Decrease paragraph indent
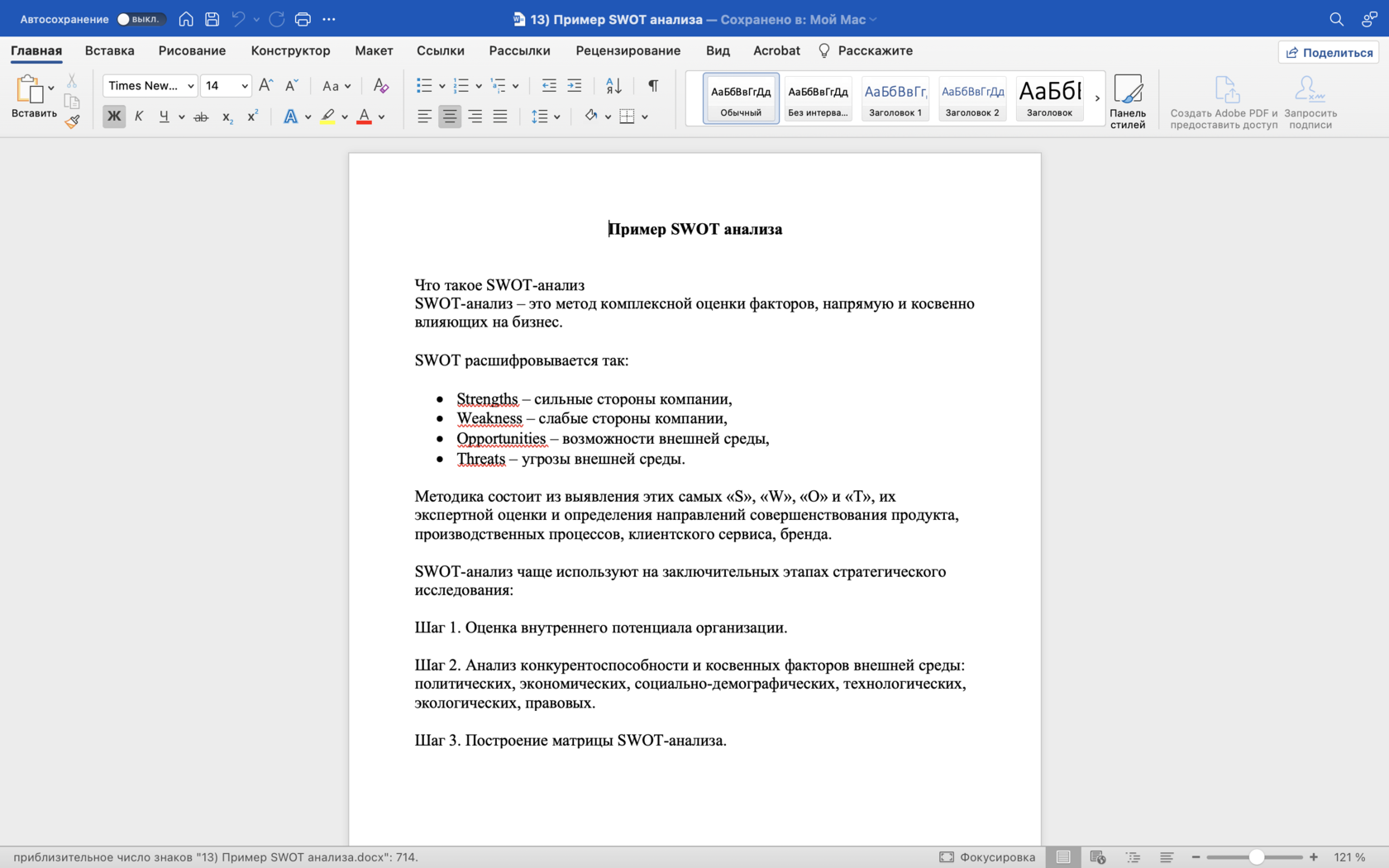Viewport: 1389px width, 868px height. point(549,85)
